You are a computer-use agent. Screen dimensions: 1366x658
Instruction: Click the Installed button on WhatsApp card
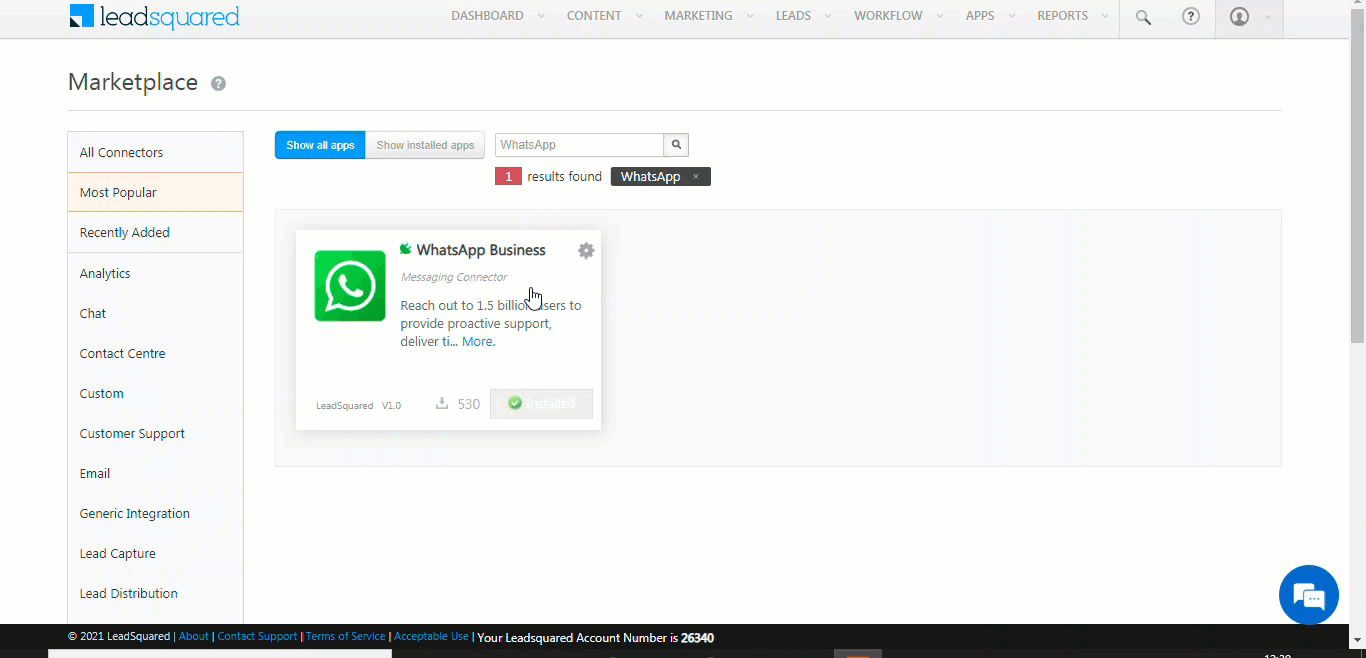[541, 404]
